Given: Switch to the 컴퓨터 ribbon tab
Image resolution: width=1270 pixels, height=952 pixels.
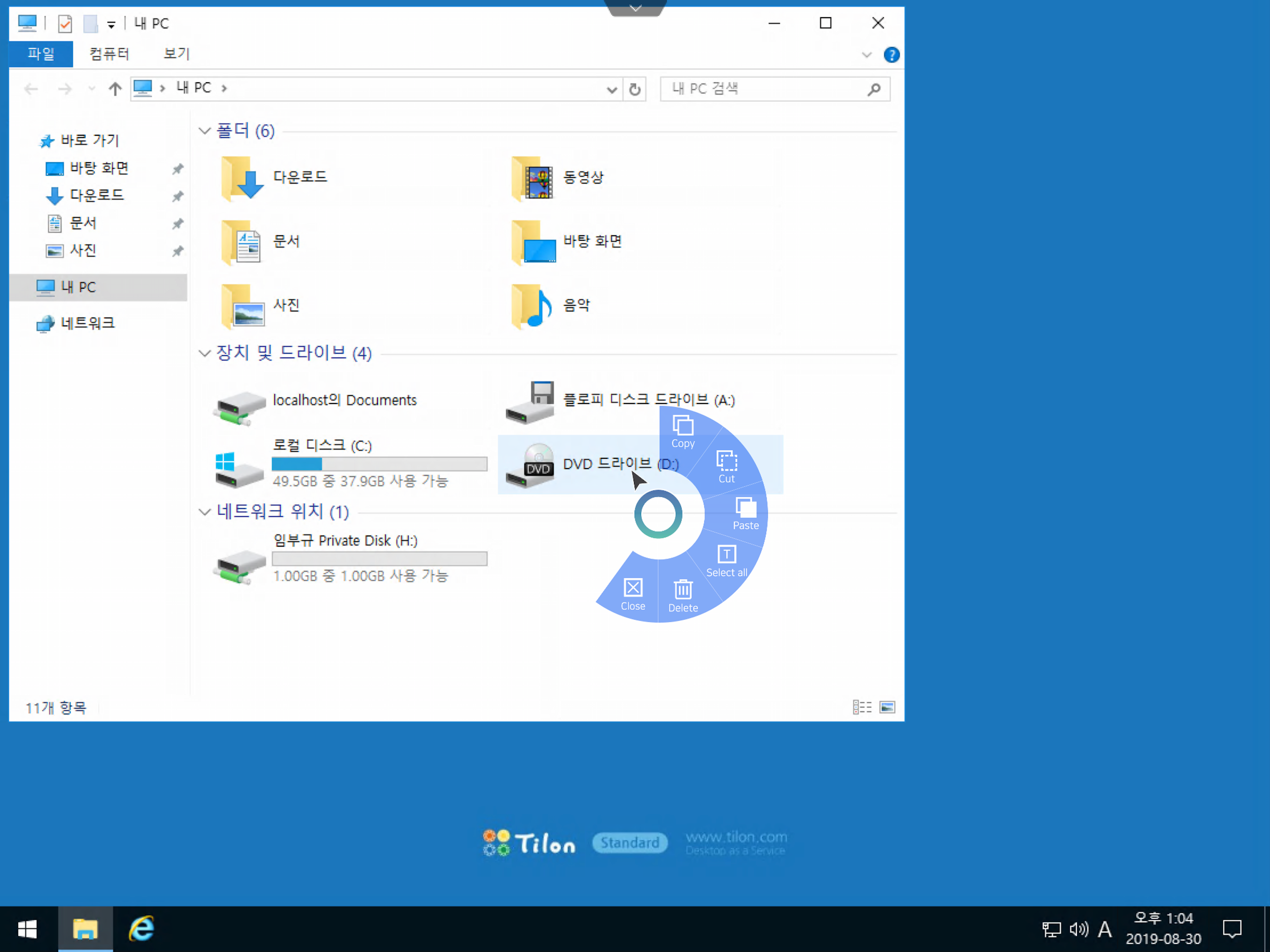Looking at the screenshot, I should pyautogui.click(x=109, y=54).
